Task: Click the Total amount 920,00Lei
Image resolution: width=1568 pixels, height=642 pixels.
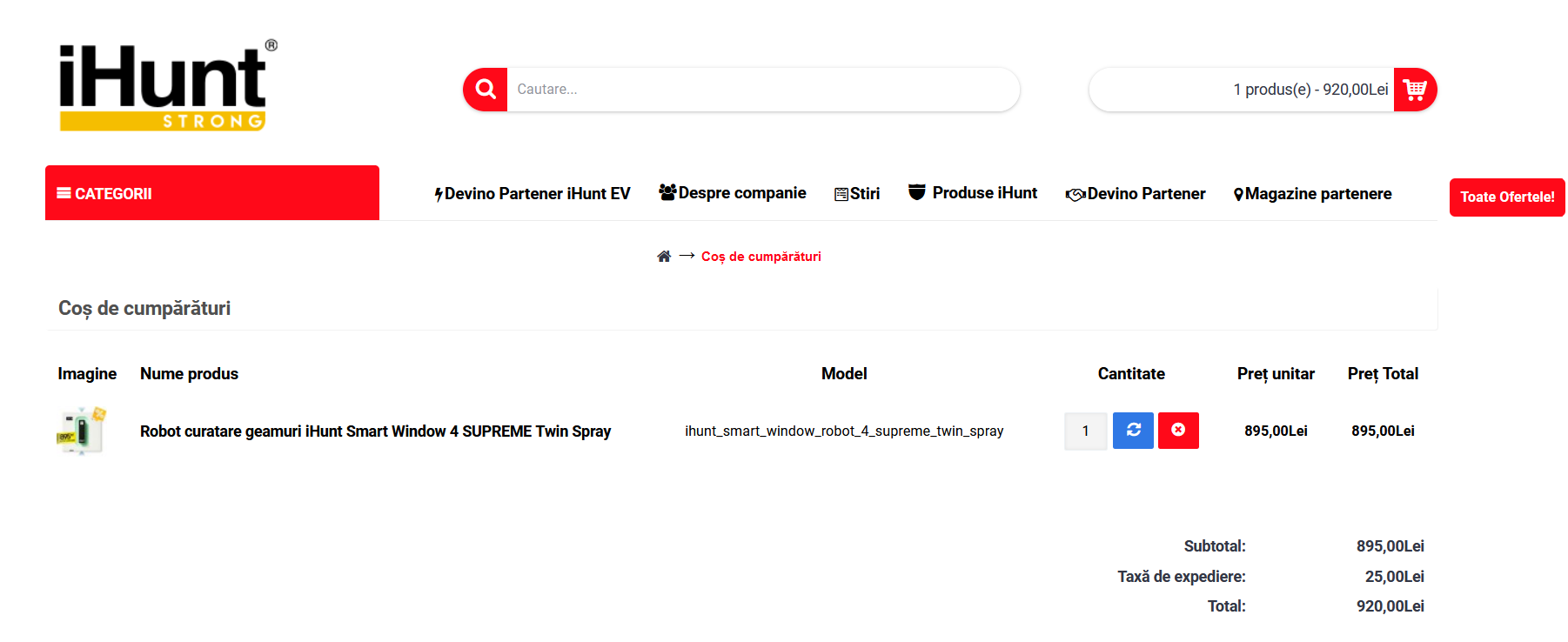Action: click(x=1390, y=606)
